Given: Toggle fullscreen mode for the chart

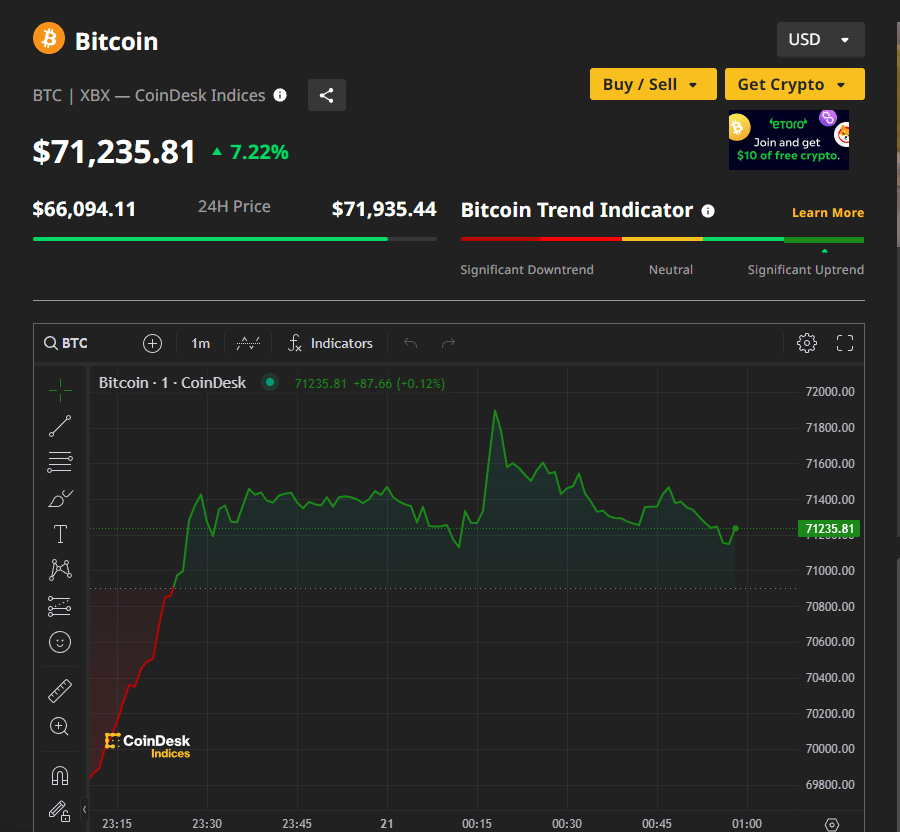Looking at the screenshot, I should (845, 343).
